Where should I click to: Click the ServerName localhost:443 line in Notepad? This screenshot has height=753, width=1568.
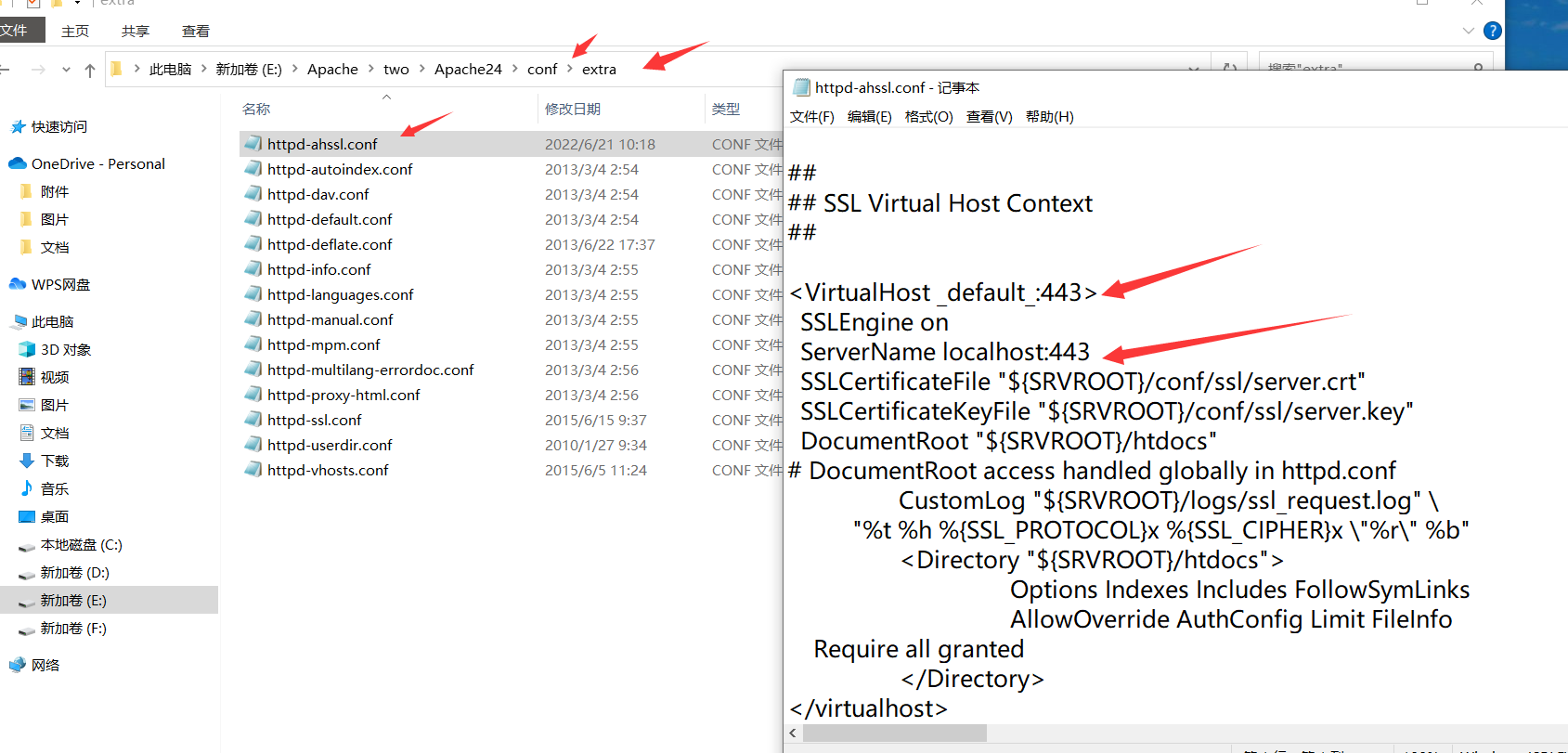click(x=945, y=352)
